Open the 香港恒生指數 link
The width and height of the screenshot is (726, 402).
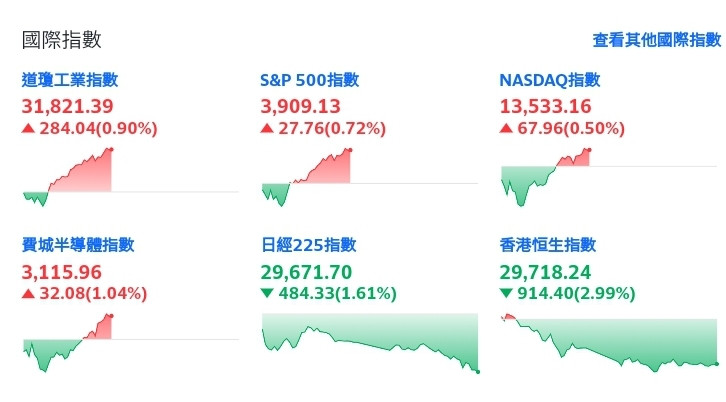547,245
